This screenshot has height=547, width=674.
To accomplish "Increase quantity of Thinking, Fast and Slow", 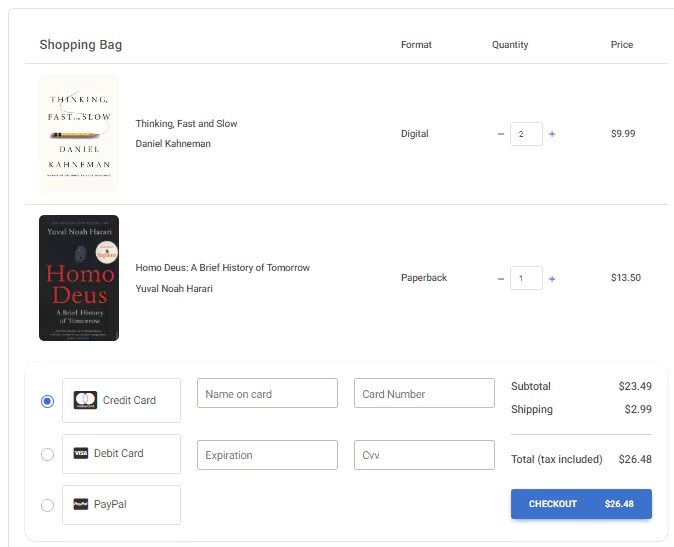I will coord(552,134).
